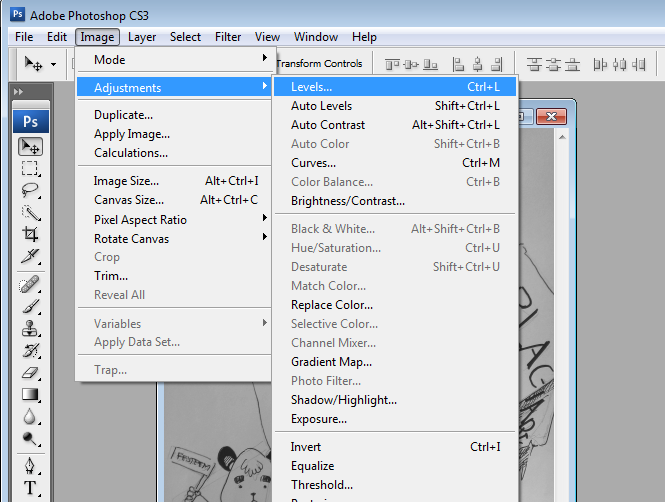
Task: Select the Lasso tool
Action: [x=30, y=190]
